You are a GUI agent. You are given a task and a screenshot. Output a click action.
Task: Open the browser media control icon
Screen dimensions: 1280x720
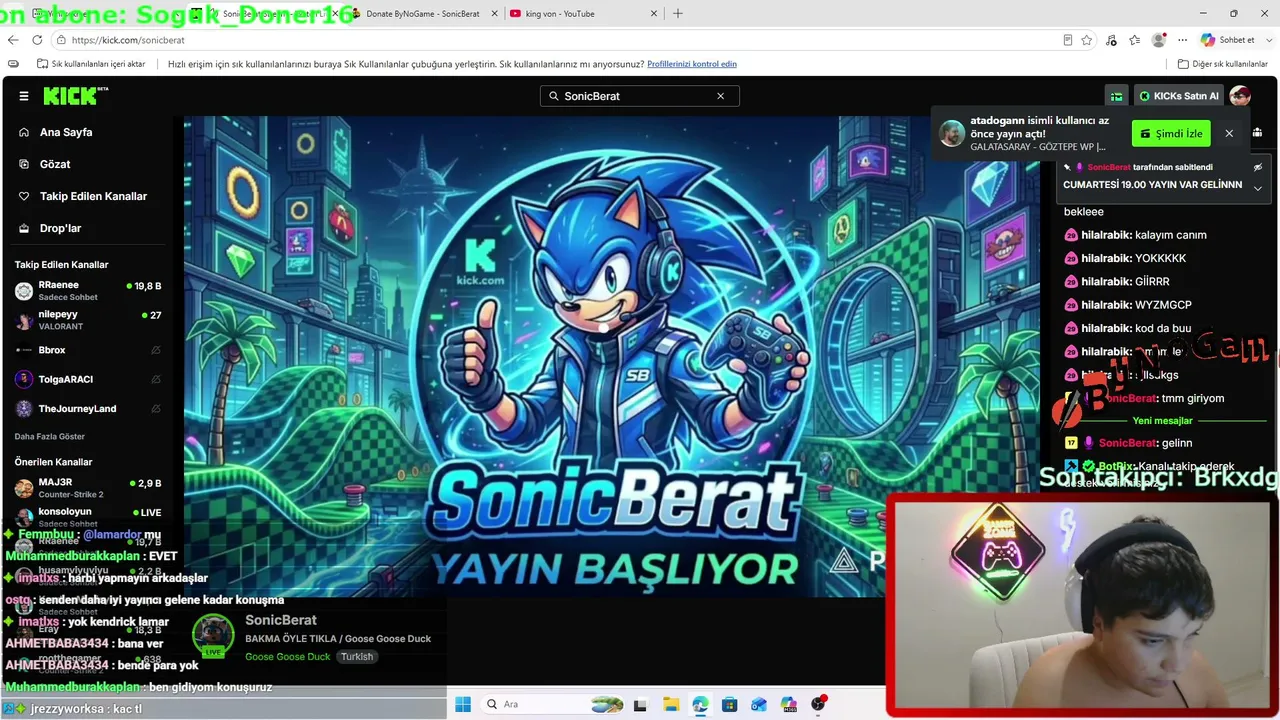pyautogui.click(x=1112, y=40)
